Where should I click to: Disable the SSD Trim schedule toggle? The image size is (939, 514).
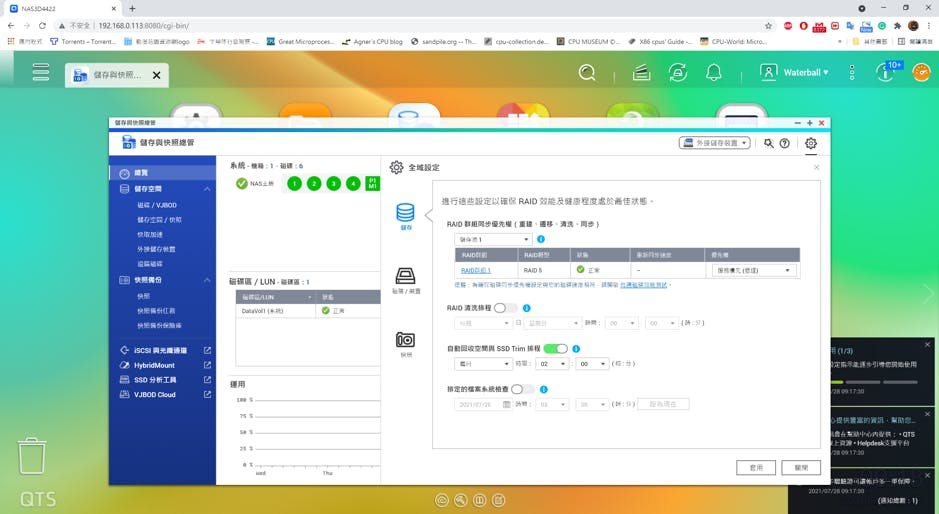(556, 349)
